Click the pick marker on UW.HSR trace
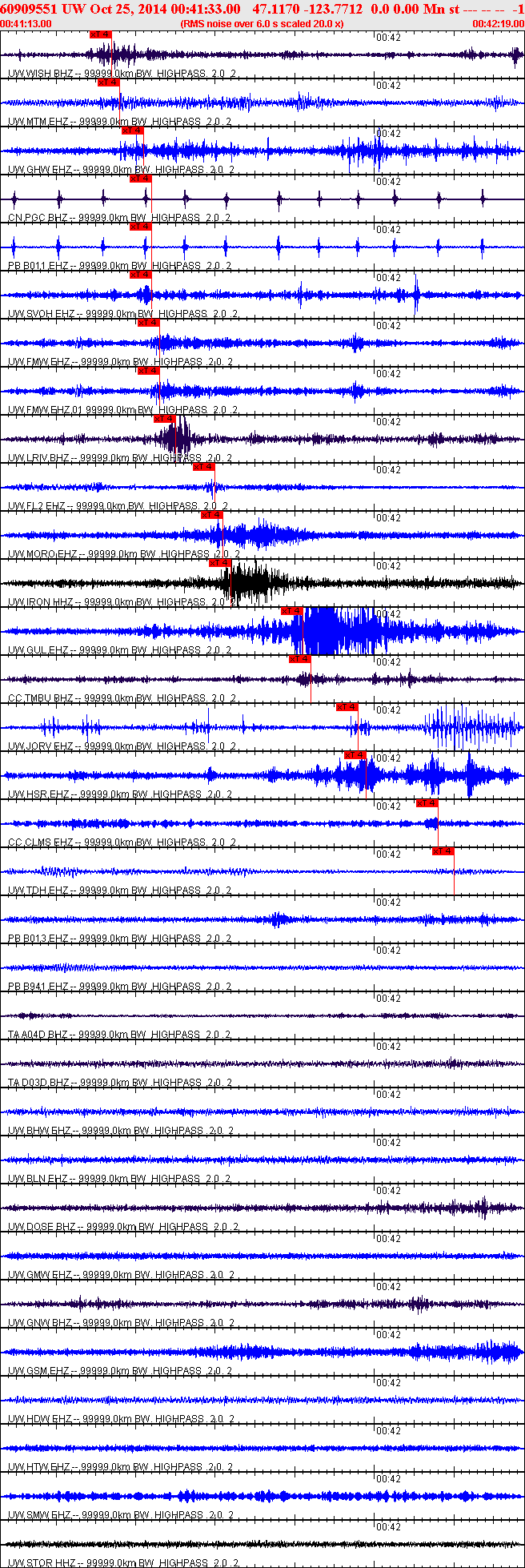 [355, 755]
